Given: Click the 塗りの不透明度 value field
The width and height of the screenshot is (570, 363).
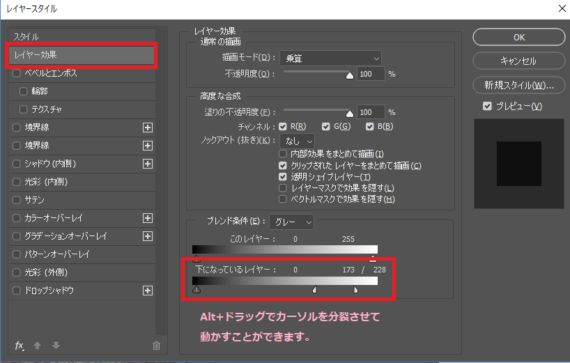Looking at the screenshot, I should pos(371,112).
